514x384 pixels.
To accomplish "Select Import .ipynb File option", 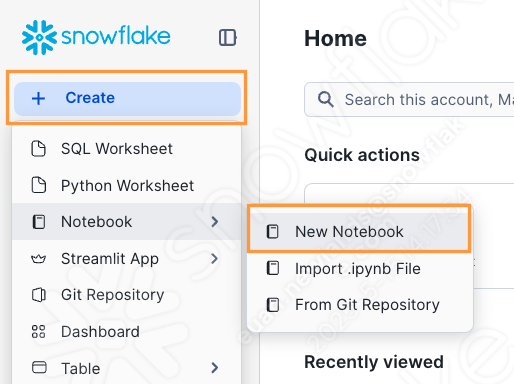I will click(360, 269).
